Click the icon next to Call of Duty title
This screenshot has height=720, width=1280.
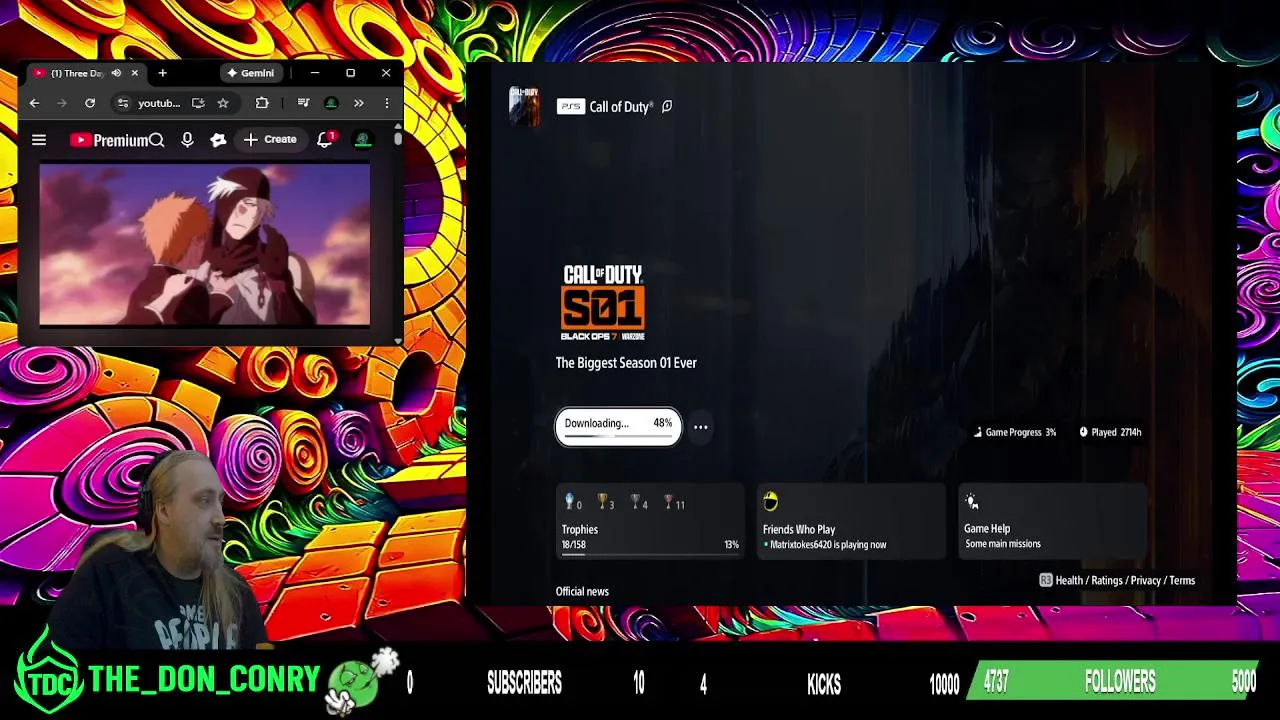tap(667, 107)
